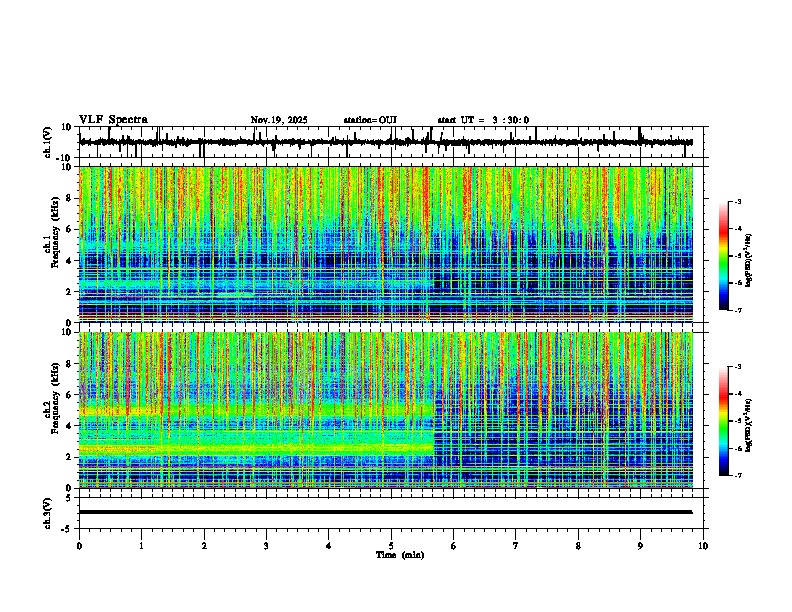Click the flat ch.3 voltage trace

pyautogui.click(x=385, y=512)
